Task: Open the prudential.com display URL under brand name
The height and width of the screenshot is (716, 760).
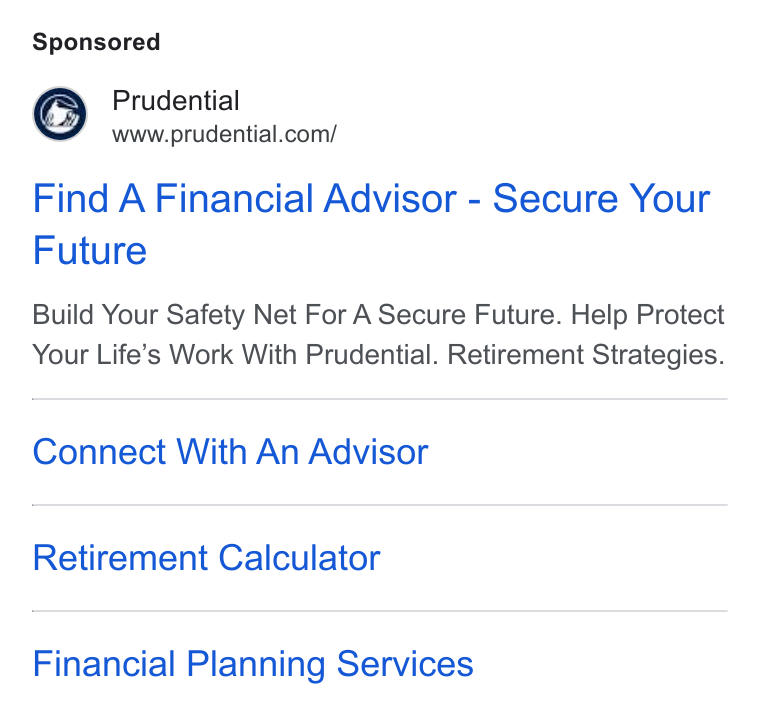Action: click(224, 134)
